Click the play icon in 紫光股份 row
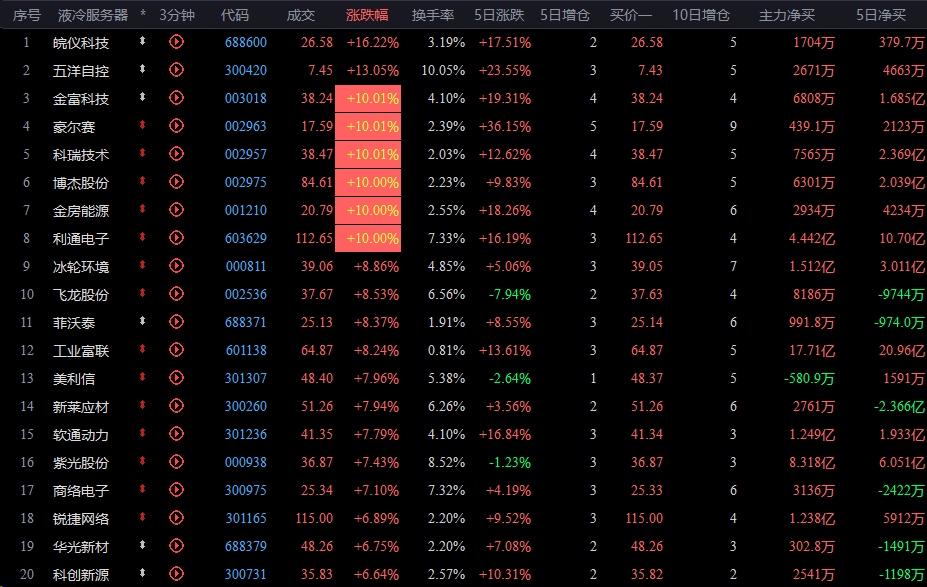 176,462
